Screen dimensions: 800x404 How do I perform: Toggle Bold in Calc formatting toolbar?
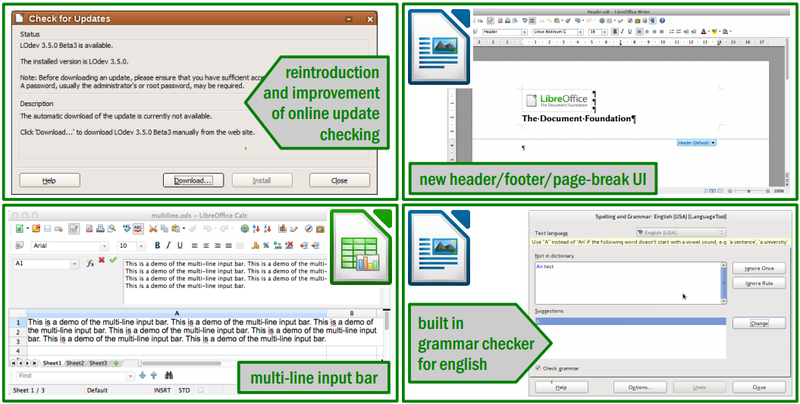[x=157, y=245]
